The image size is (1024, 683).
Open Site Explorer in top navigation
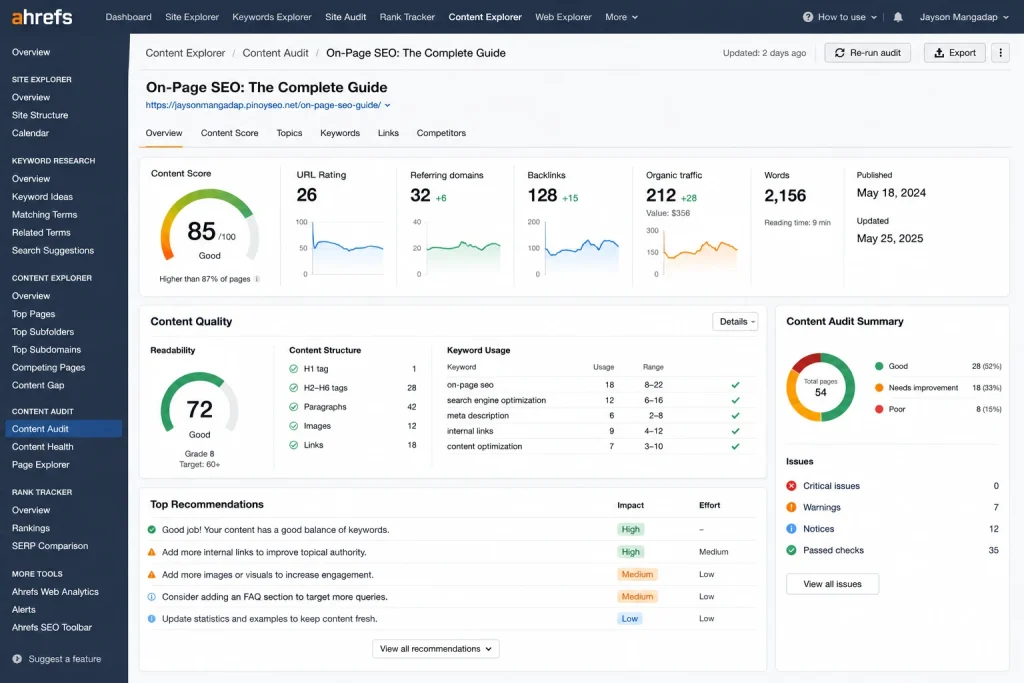click(x=192, y=17)
